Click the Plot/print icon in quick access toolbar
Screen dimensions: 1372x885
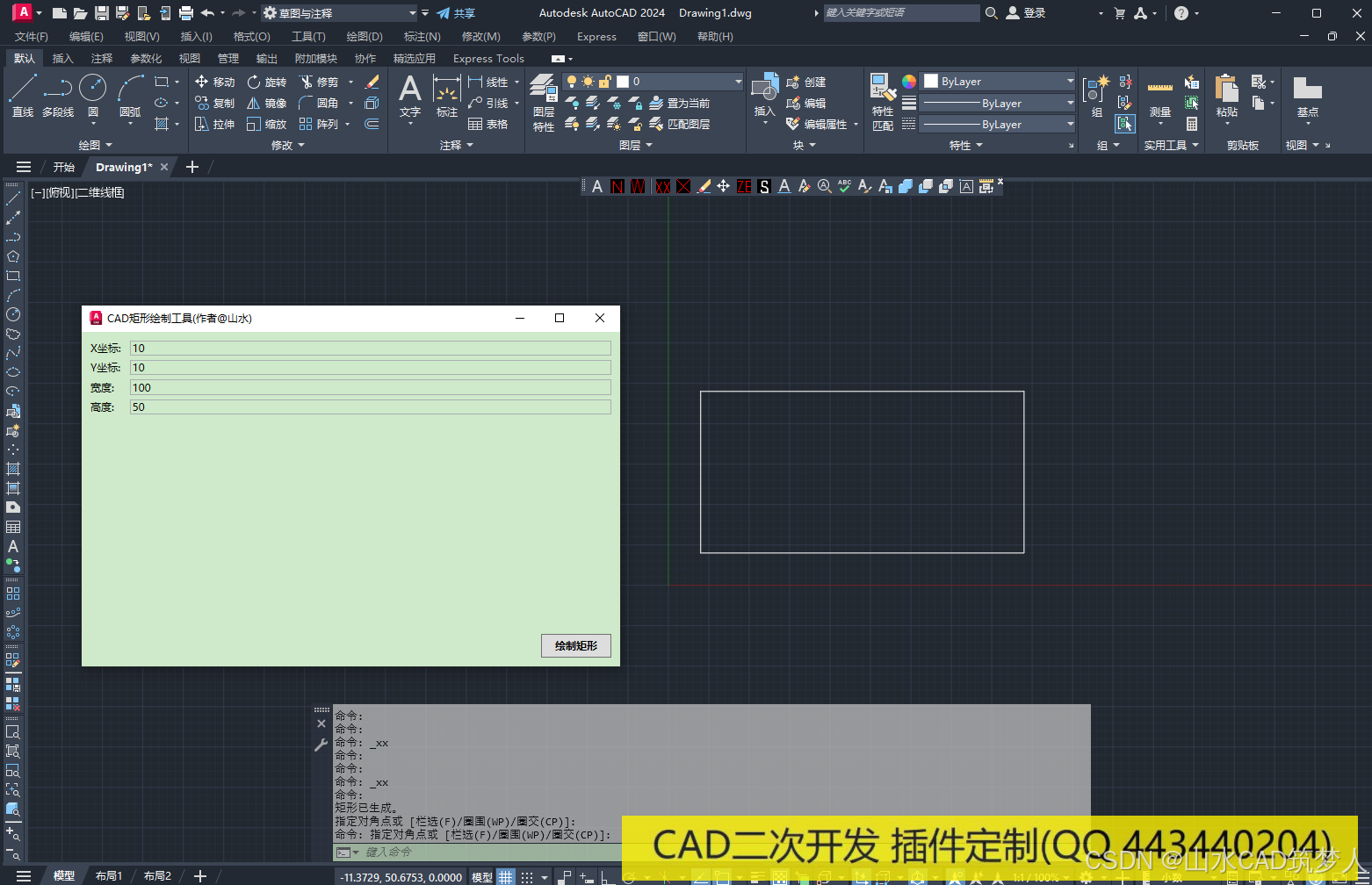pos(185,13)
